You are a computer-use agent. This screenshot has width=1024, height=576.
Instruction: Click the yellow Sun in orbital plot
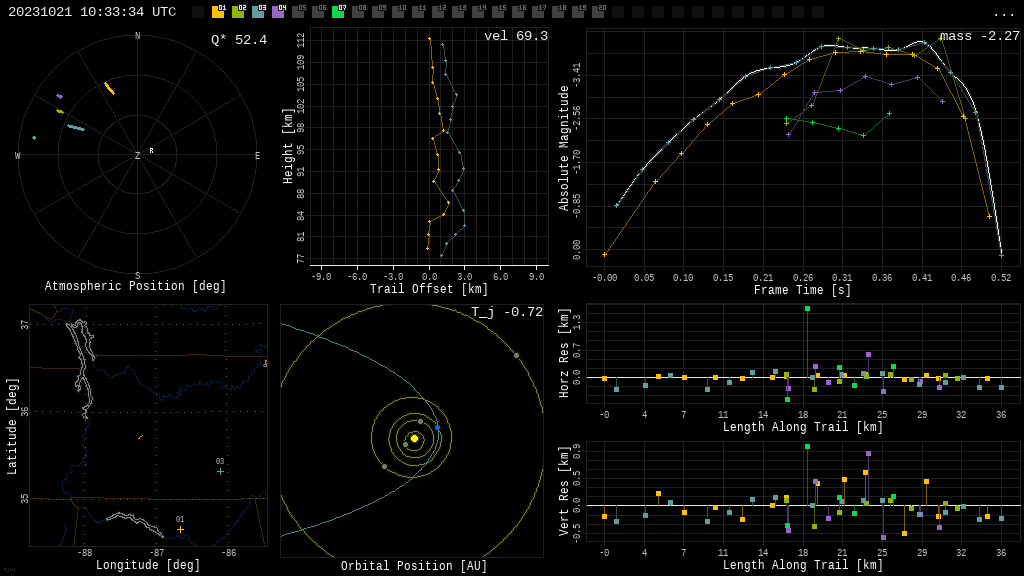point(414,438)
